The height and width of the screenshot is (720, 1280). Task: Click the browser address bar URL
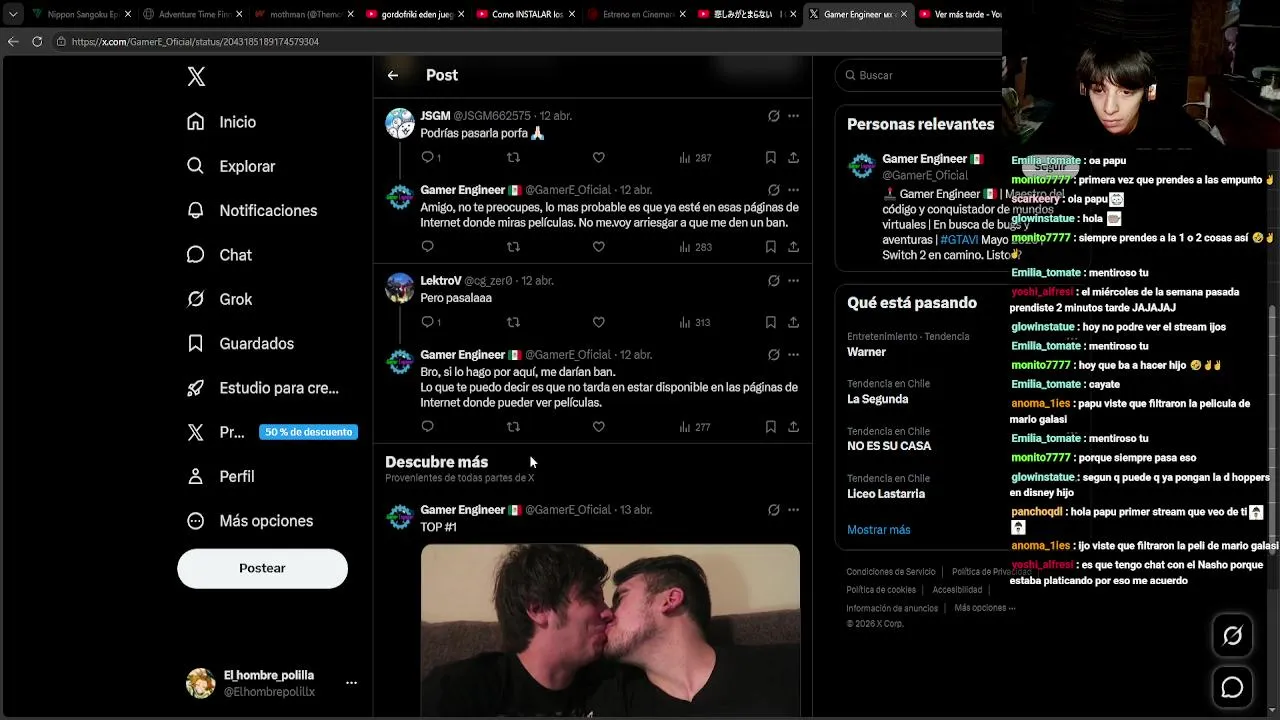coord(195,42)
